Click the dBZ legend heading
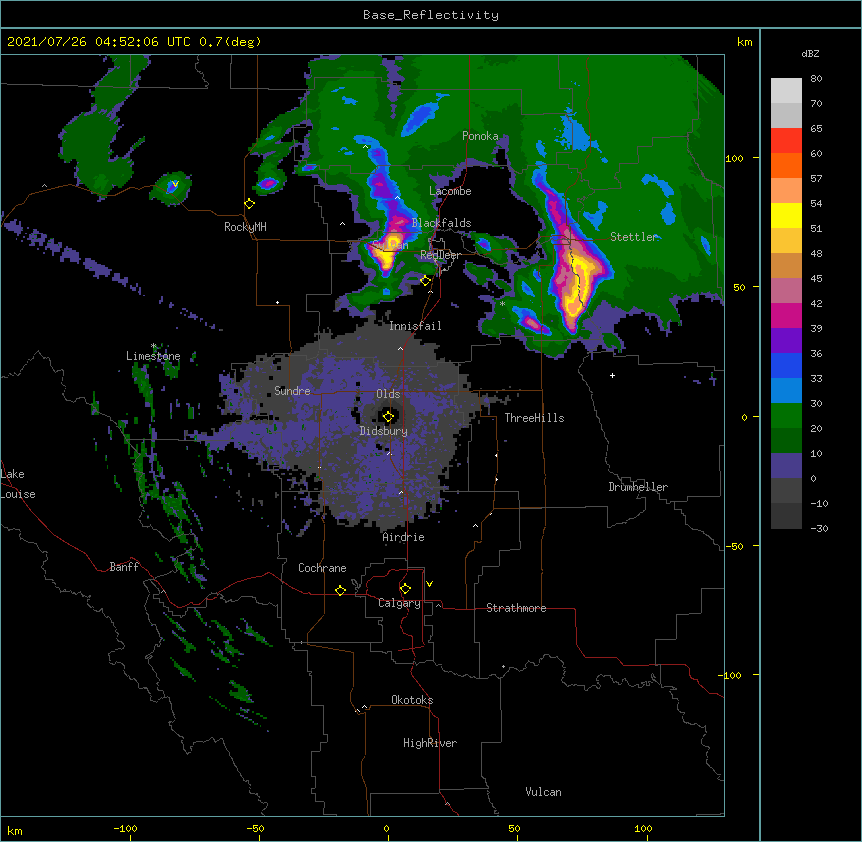The image size is (862, 842). [x=810, y=54]
